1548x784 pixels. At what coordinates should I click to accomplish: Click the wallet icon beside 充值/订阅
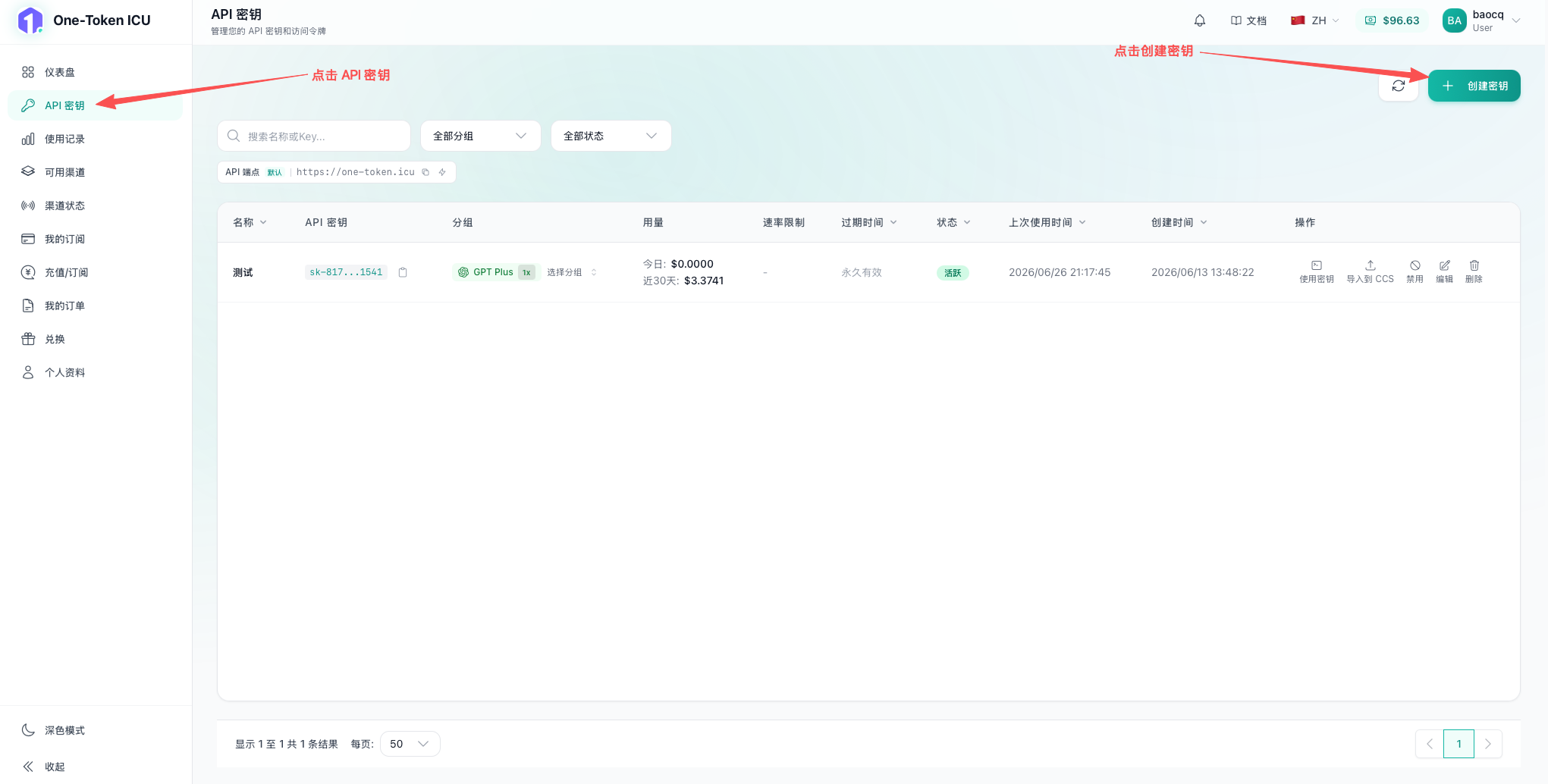click(x=28, y=272)
